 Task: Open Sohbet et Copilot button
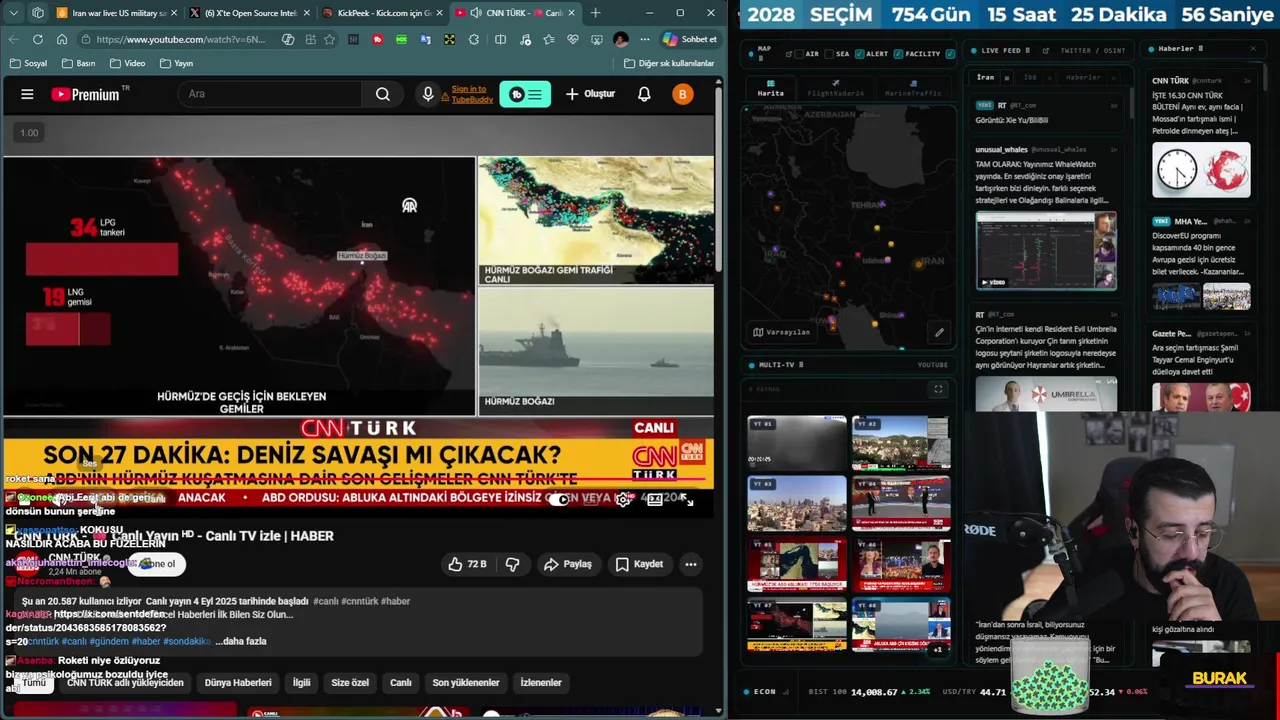[x=690, y=39]
